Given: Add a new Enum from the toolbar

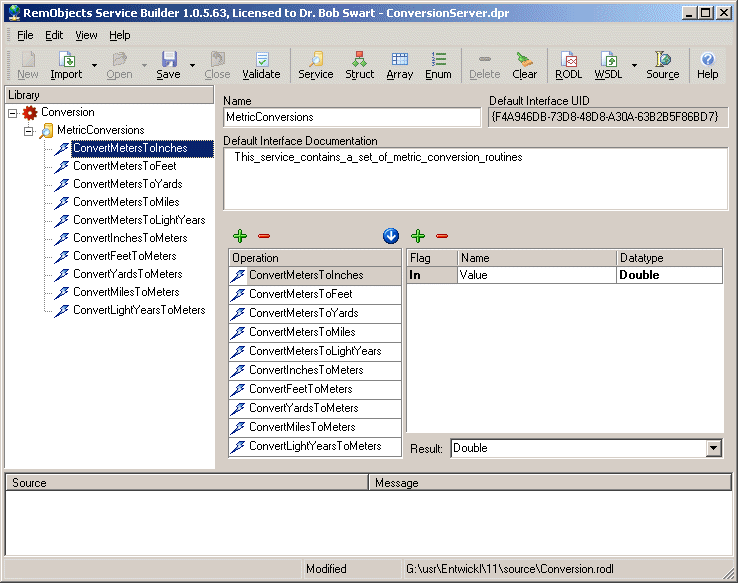Looking at the screenshot, I should pos(438,65).
